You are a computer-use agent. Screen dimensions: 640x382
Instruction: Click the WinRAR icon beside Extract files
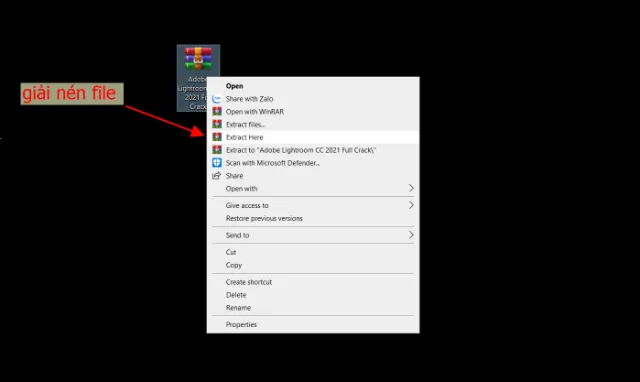217,124
